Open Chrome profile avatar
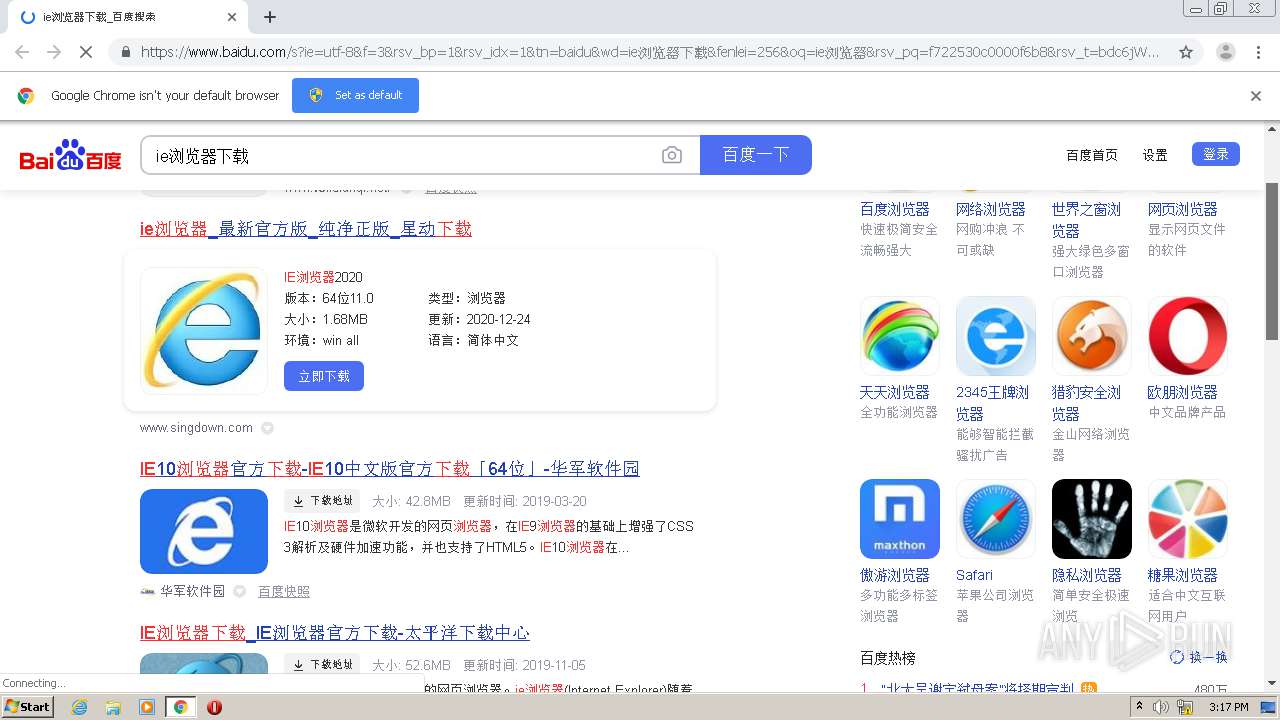The image size is (1280, 720). tap(1225, 52)
